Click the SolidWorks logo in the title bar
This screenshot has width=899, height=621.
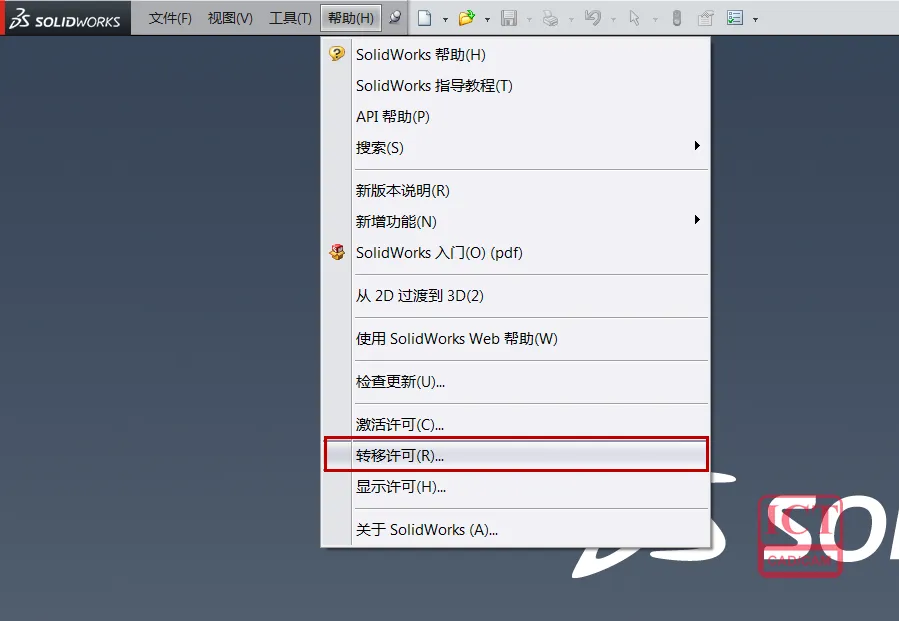pyautogui.click(x=65, y=18)
